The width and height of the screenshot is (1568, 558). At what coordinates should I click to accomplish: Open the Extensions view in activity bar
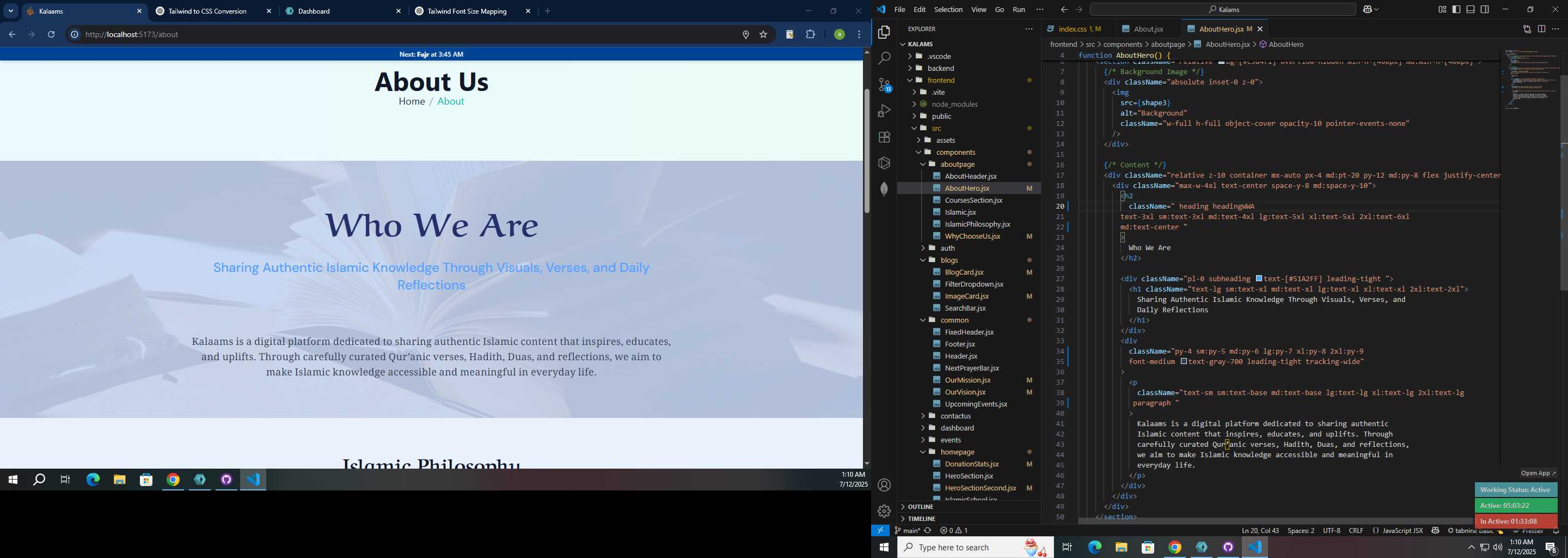click(884, 137)
